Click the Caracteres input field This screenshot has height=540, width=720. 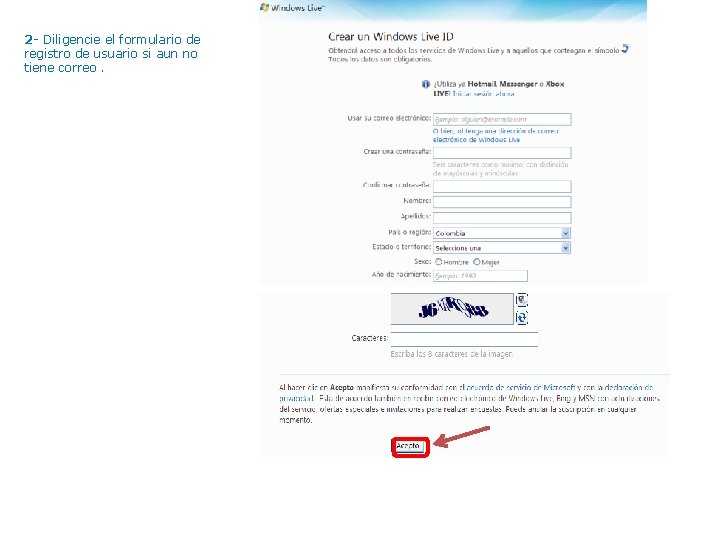(464, 339)
